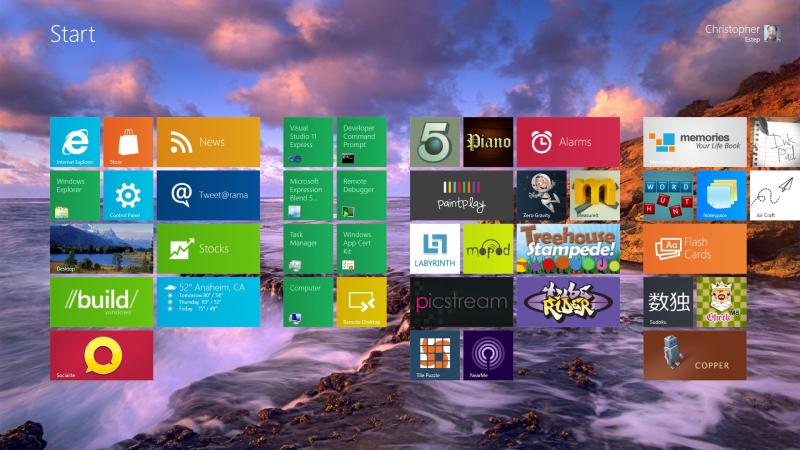The width and height of the screenshot is (800, 450).
Task: Launch the Air Craft tile
Action: tap(775, 195)
